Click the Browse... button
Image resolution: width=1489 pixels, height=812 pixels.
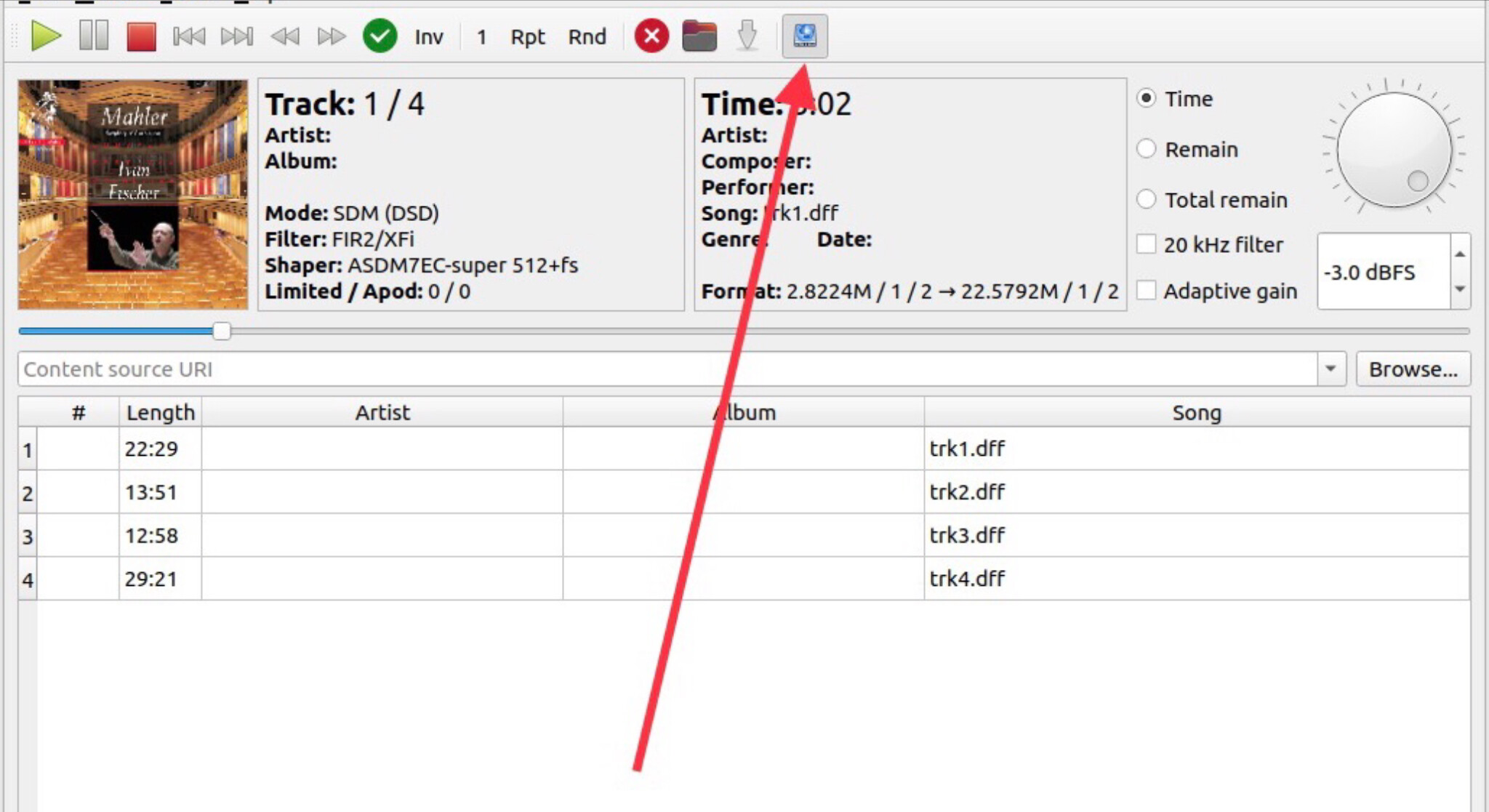(1413, 369)
